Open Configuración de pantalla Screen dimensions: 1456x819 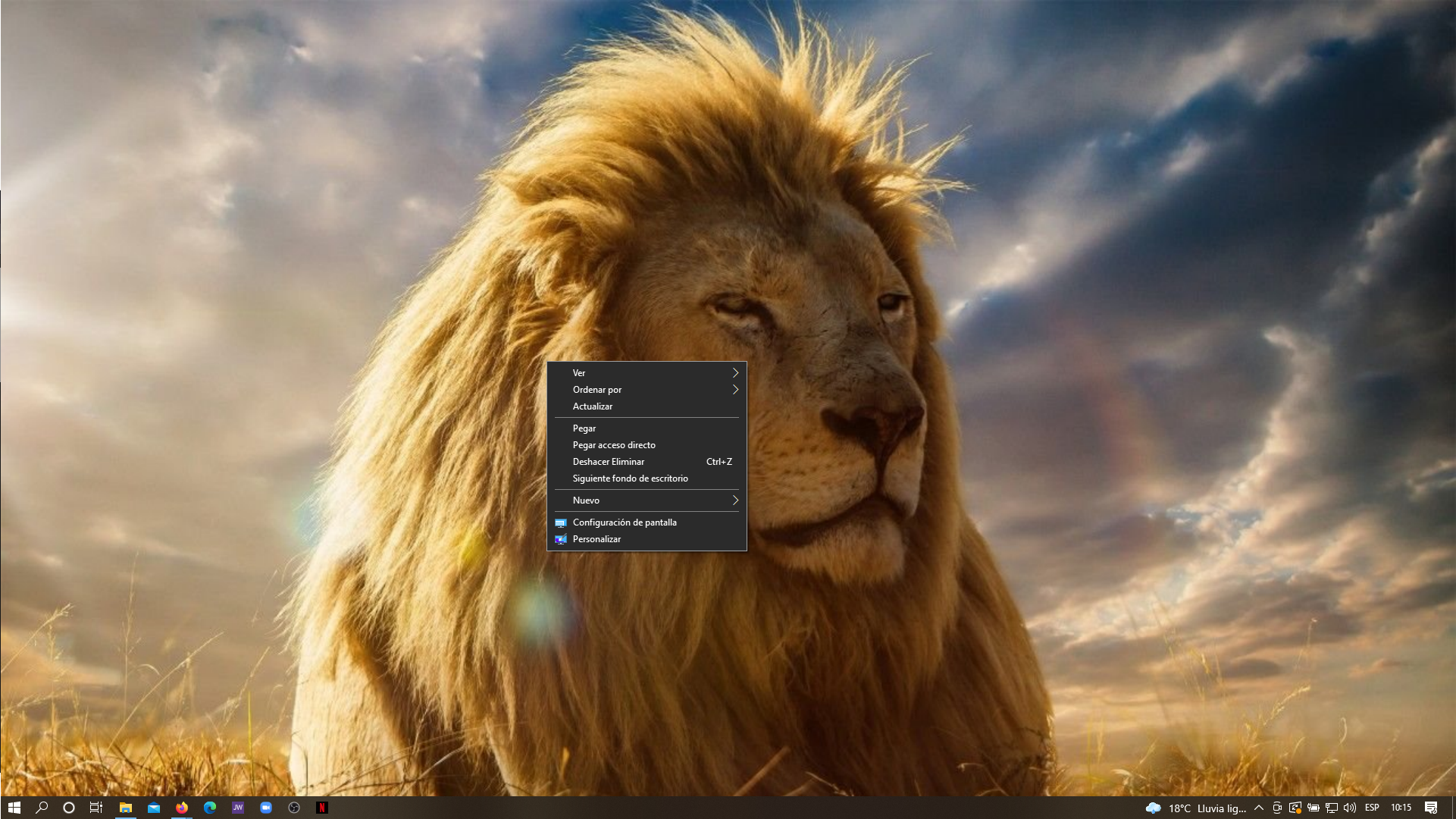pos(625,522)
